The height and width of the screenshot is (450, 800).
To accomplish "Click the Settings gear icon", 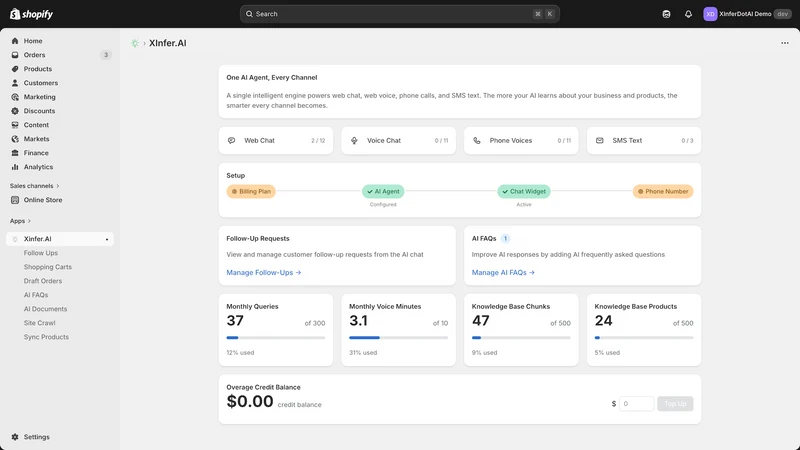I will point(15,437).
